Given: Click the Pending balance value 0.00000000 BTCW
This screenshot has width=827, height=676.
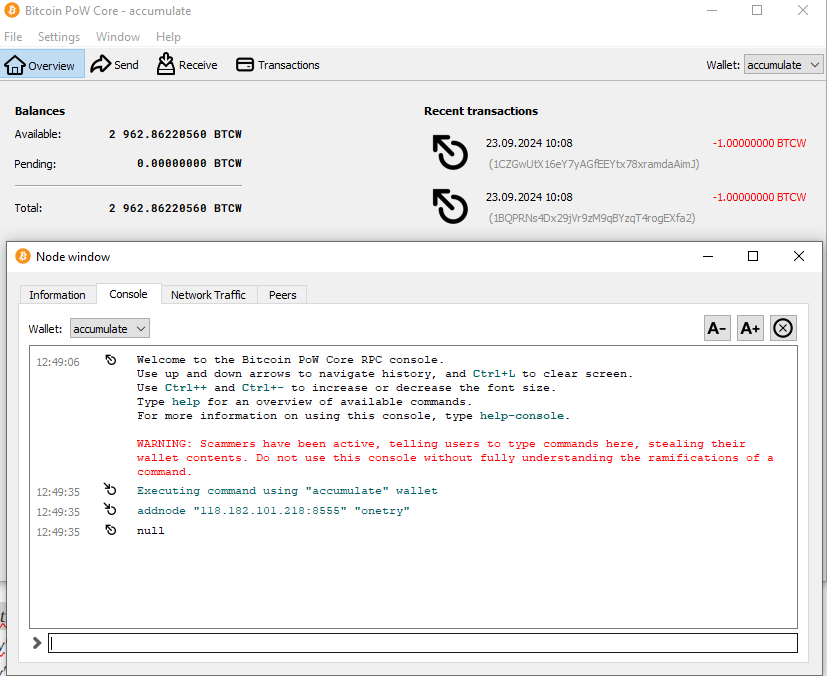Looking at the screenshot, I should click(189, 163).
